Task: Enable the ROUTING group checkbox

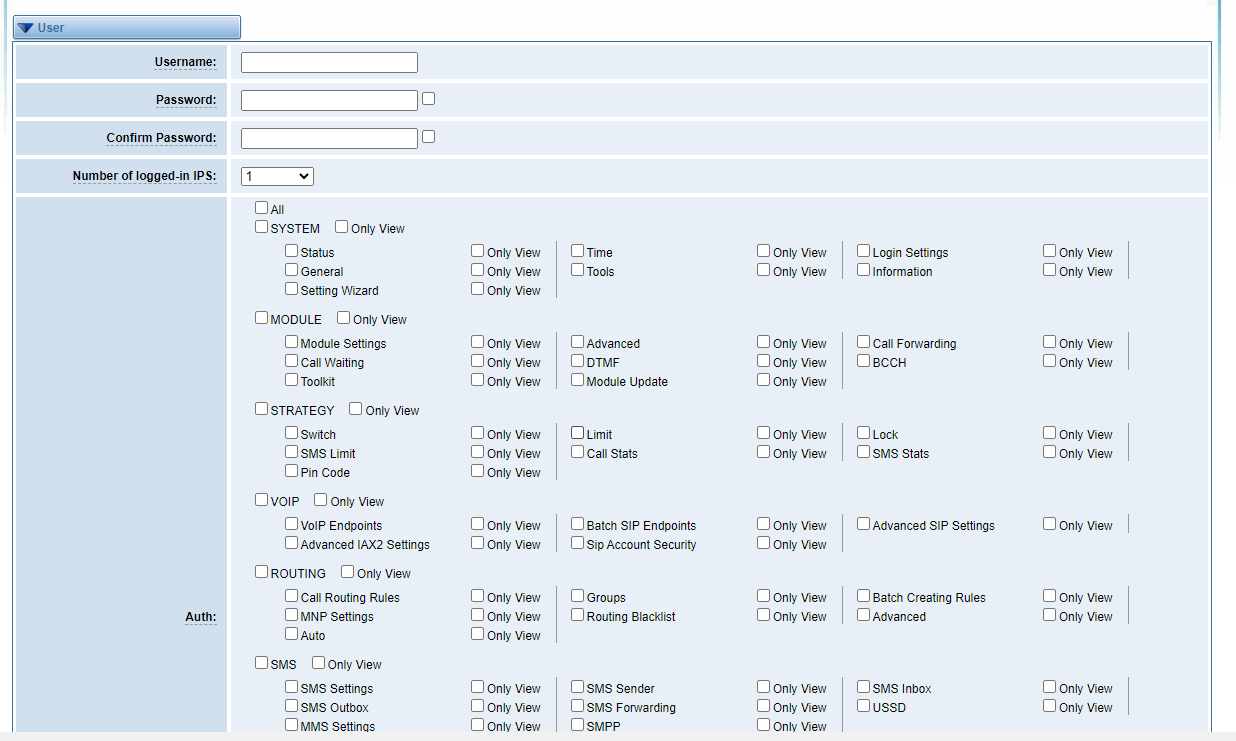Action: point(261,572)
